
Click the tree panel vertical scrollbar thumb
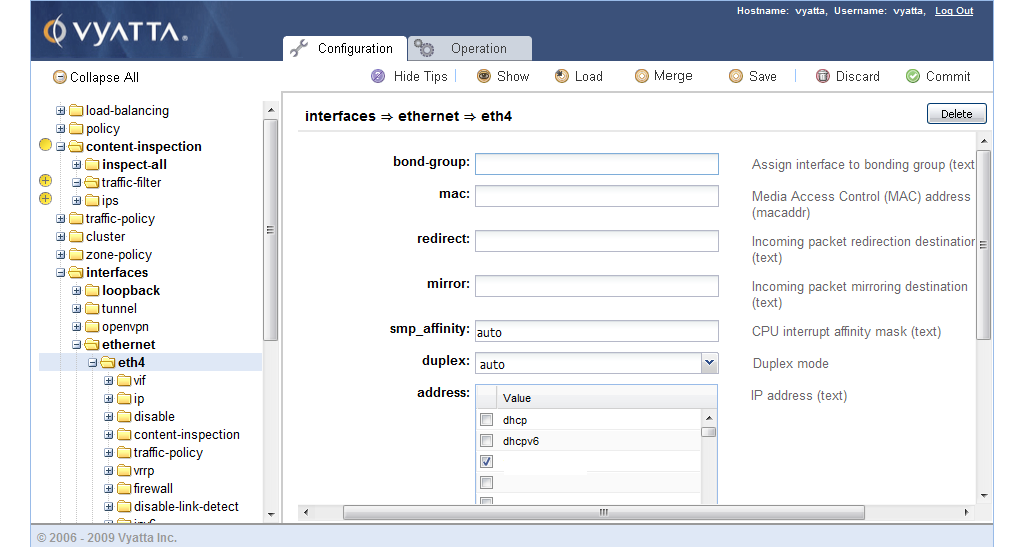270,230
